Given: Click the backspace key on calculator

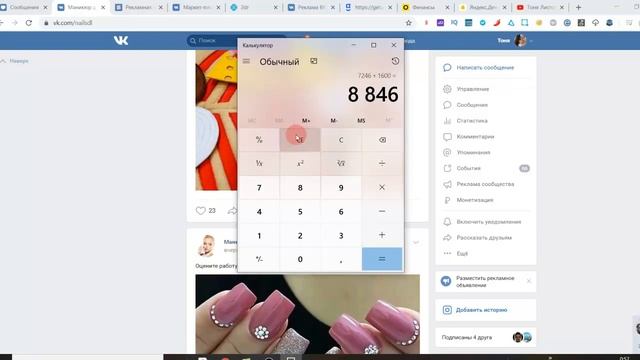Looking at the screenshot, I should 382,140.
